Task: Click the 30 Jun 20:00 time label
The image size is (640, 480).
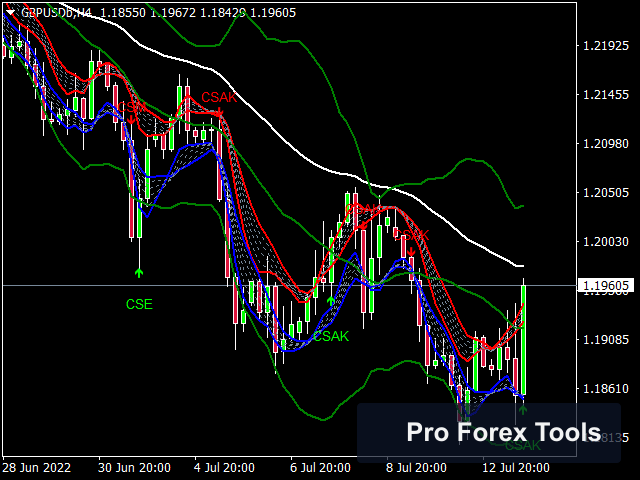Action: pos(134,468)
